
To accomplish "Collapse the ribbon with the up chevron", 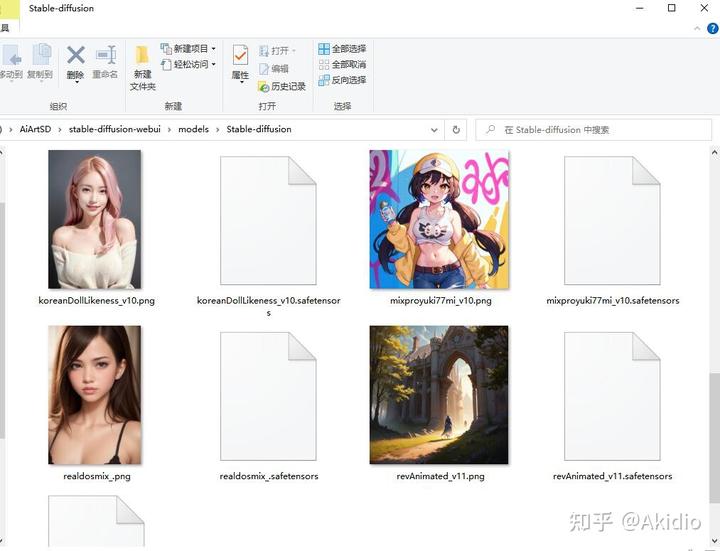I will click(697, 28).
